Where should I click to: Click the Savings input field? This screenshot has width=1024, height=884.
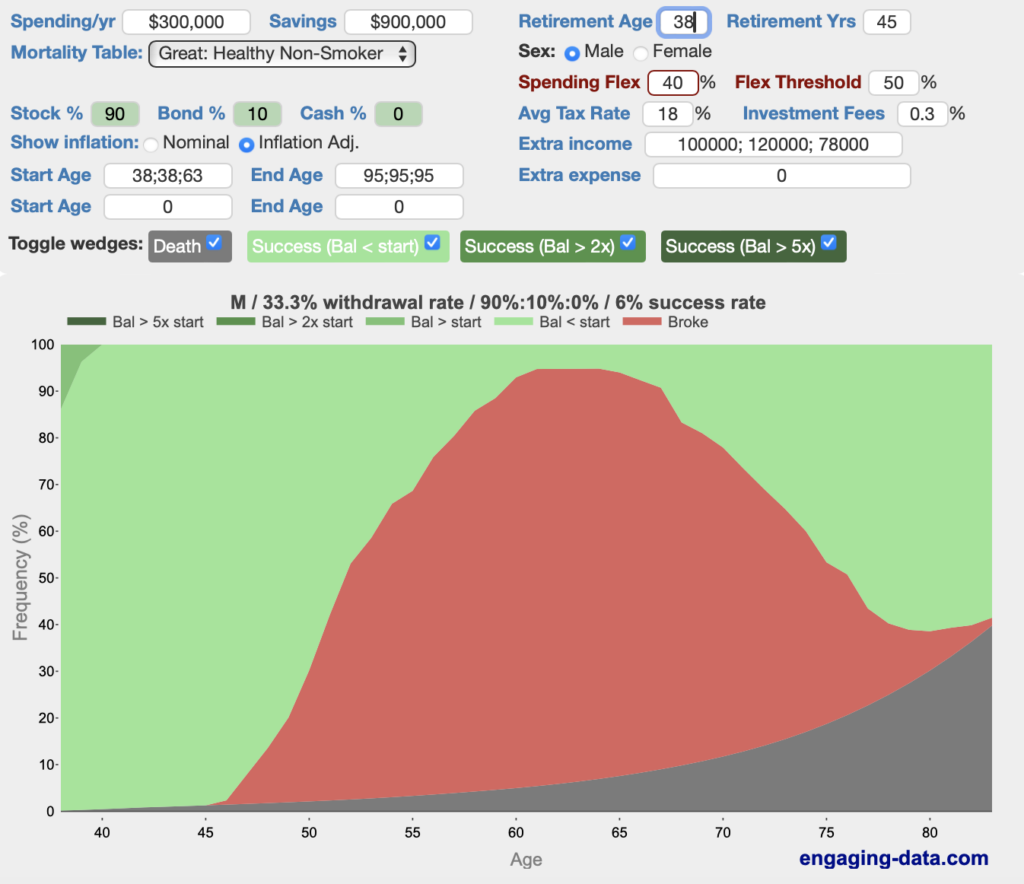pyautogui.click(x=408, y=22)
